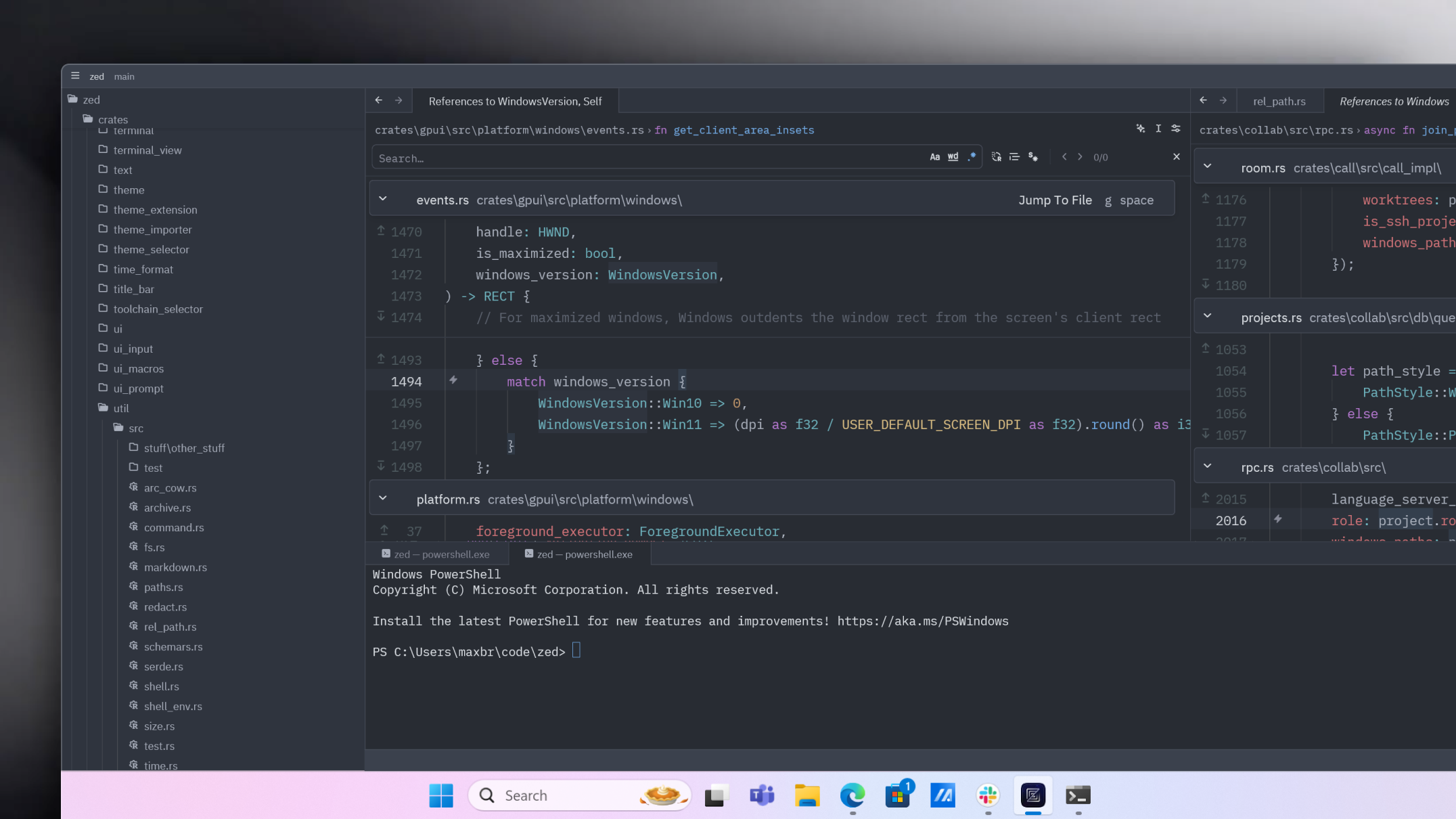Enable whole-word matching with the wd toggle
Screen dimensions: 1456x819
[x=953, y=156]
